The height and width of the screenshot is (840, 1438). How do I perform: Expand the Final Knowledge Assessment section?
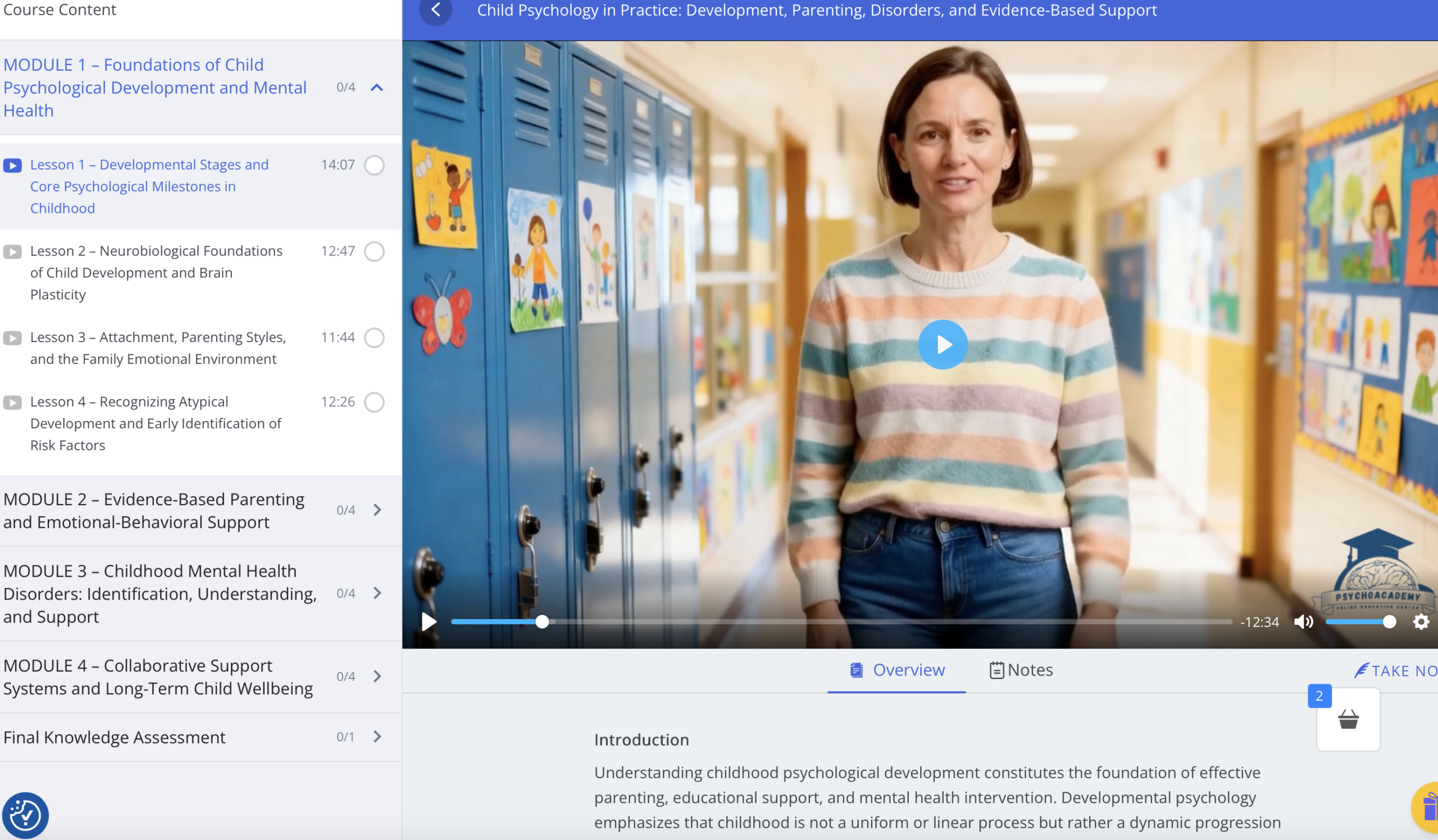click(x=377, y=737)
